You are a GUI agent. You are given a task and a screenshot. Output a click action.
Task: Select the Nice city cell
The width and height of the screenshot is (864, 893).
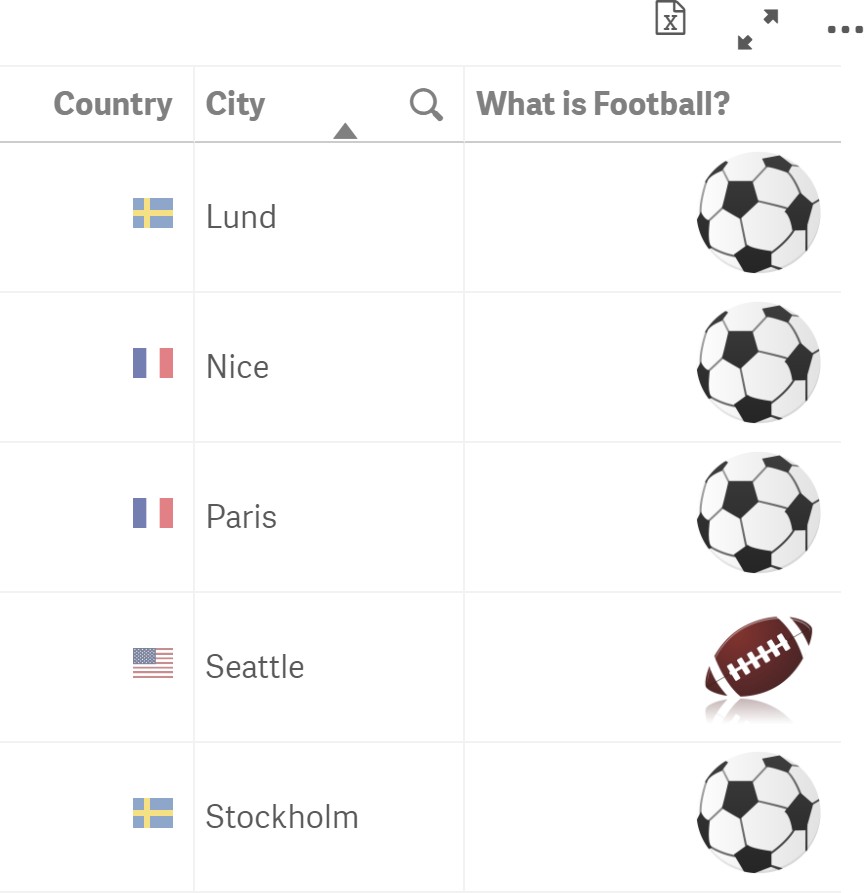pyautogui.click(x=329, y=367)
